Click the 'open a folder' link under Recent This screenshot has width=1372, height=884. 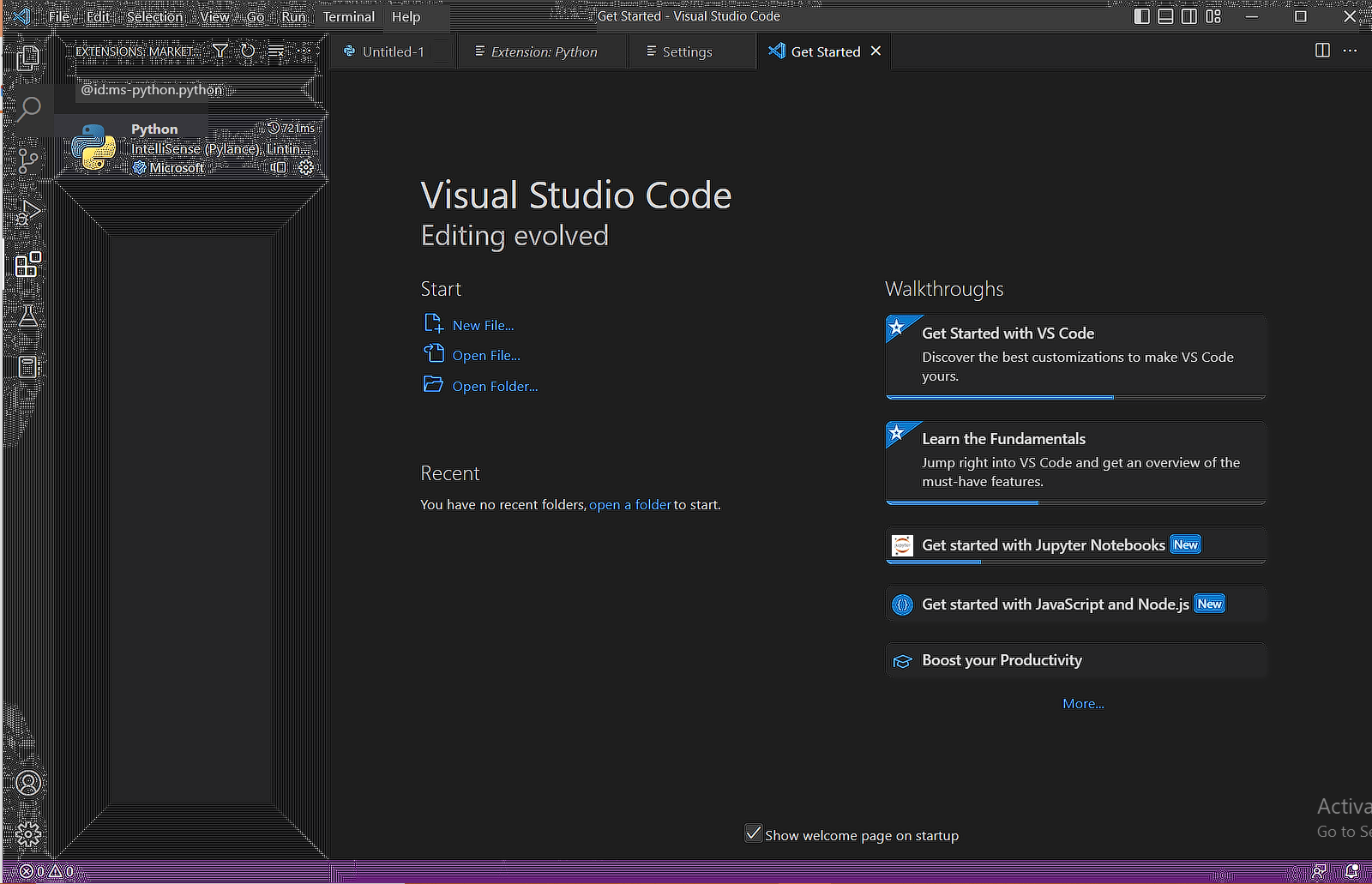[x=630, y=504]
